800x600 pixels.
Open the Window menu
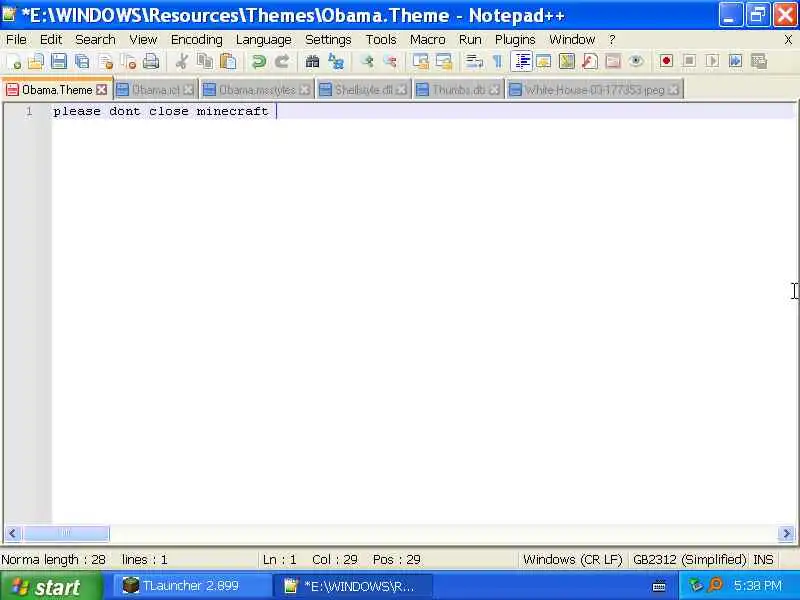572,39
